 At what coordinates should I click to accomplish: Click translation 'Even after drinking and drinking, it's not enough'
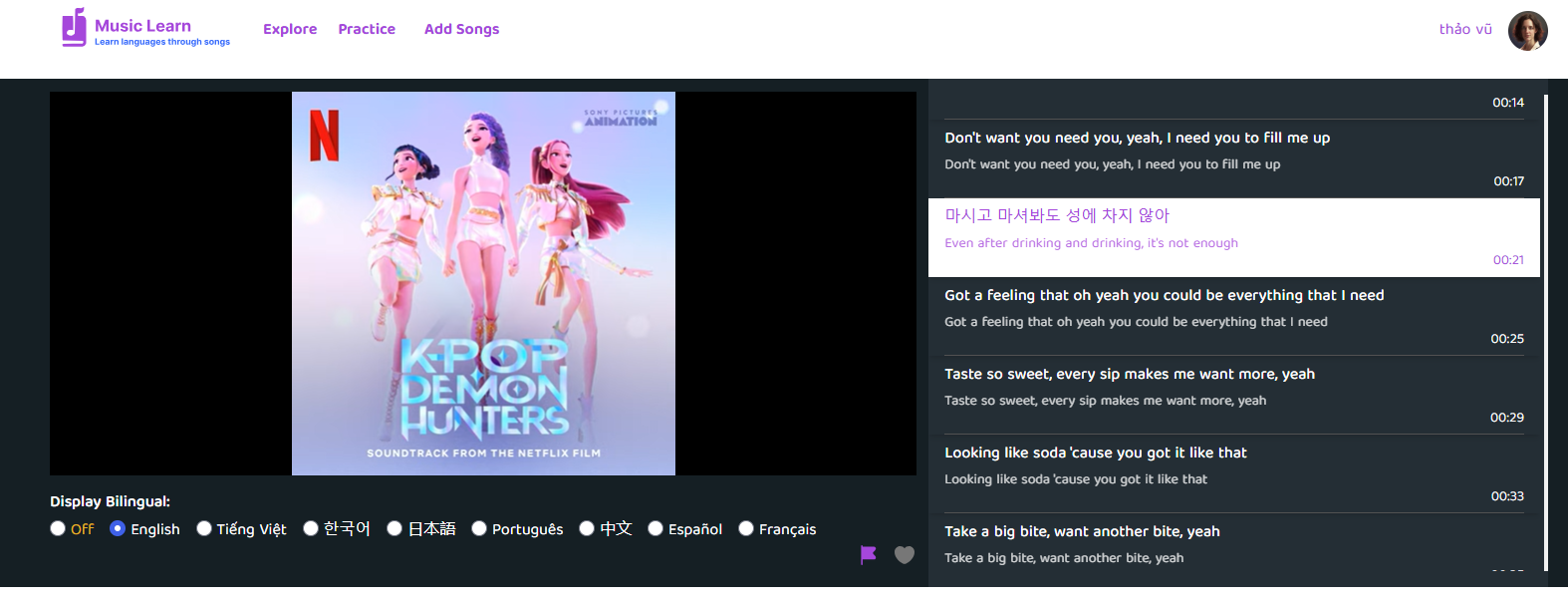1091,243
